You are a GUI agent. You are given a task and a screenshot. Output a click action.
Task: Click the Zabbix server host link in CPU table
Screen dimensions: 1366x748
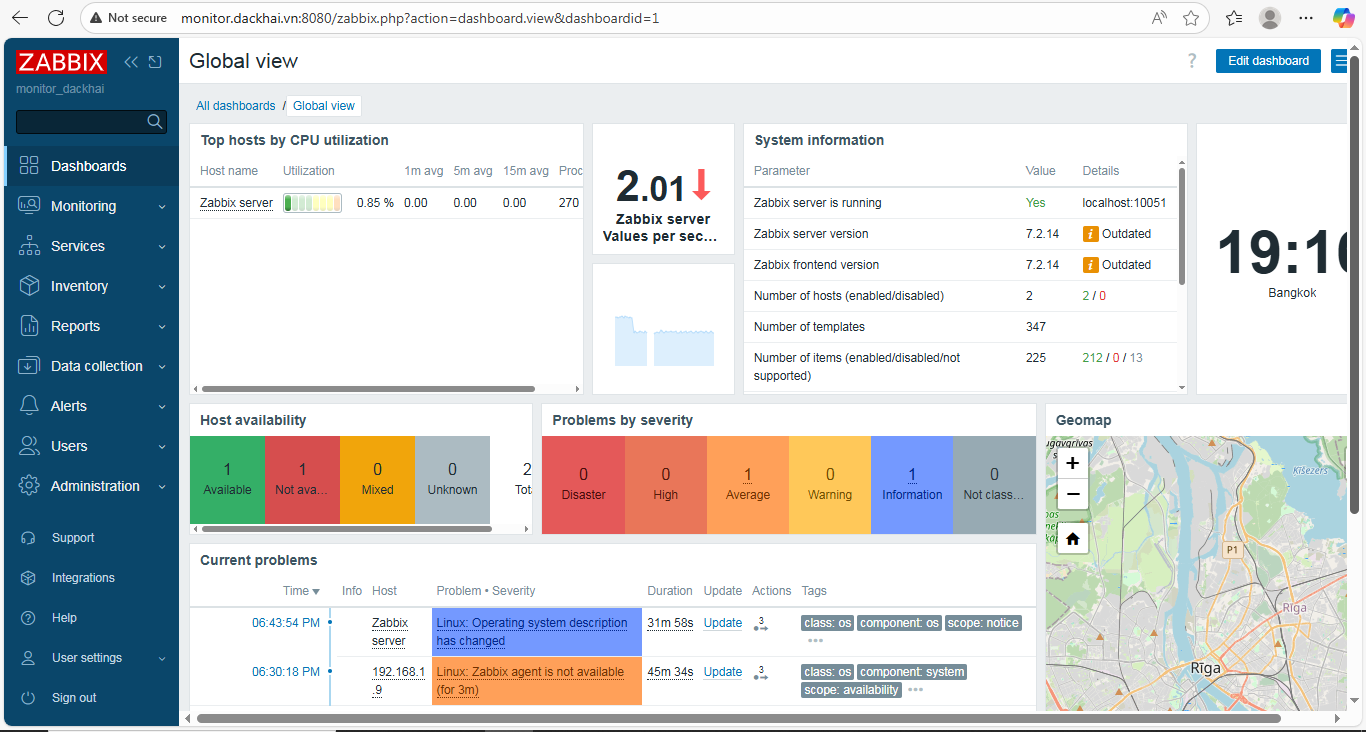point(236,203)
